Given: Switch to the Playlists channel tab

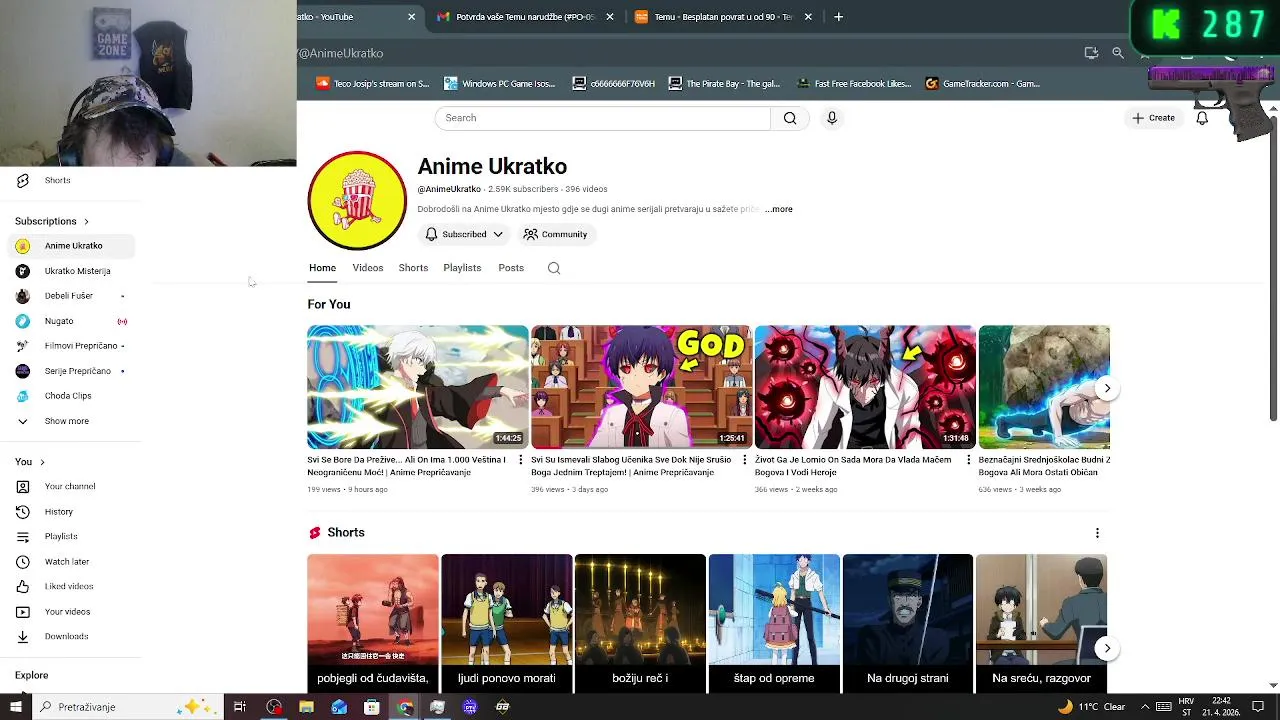Looking at the screenshot, I should (x=462, y=268).
